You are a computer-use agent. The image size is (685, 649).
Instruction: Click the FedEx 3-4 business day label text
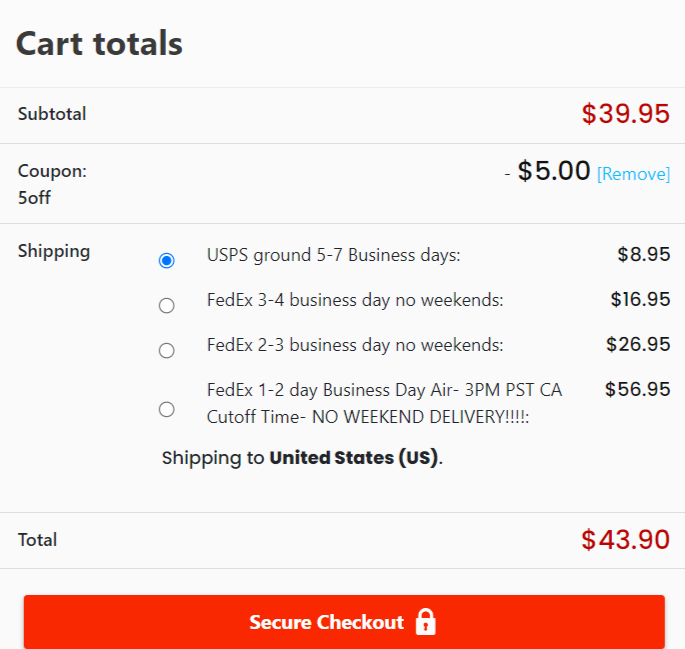pyautogui.click(x=355, y=300)
